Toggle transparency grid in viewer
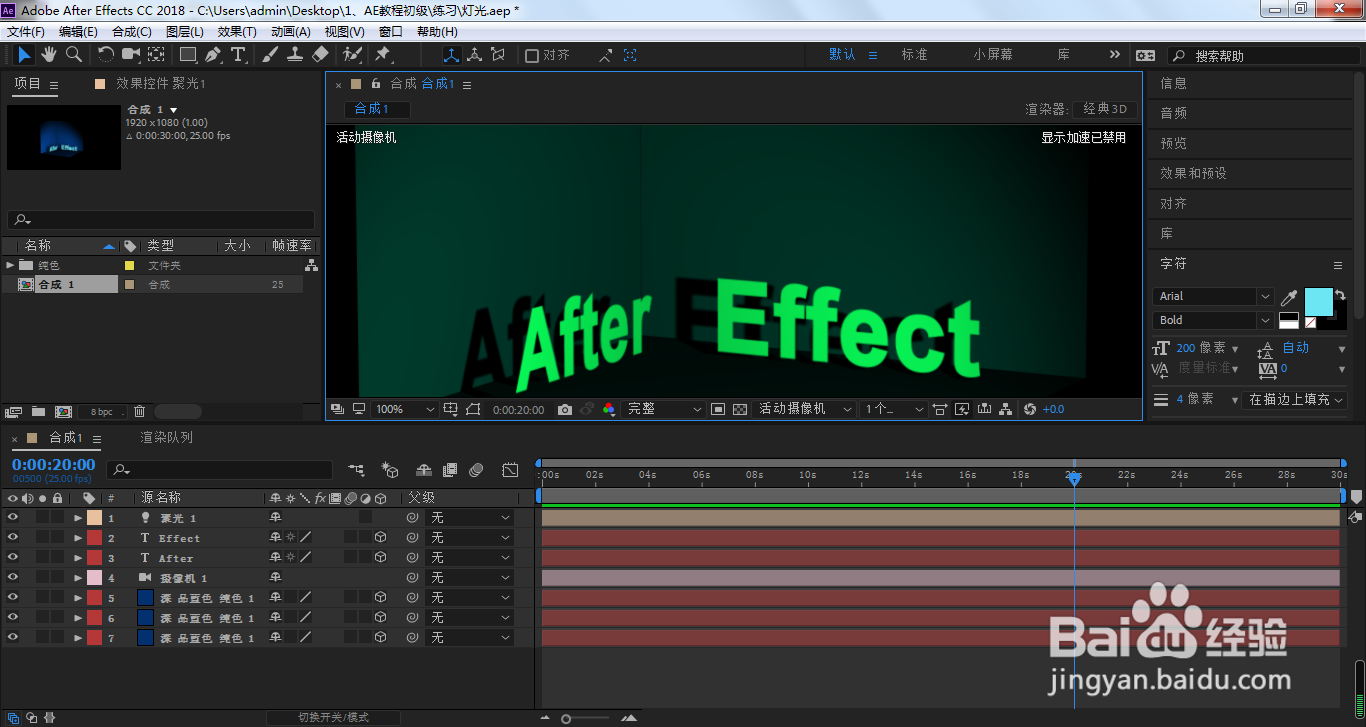Image resolution: width=1366 pixels, height=727 pixels. pyautogui.click(x=740, y=409)
